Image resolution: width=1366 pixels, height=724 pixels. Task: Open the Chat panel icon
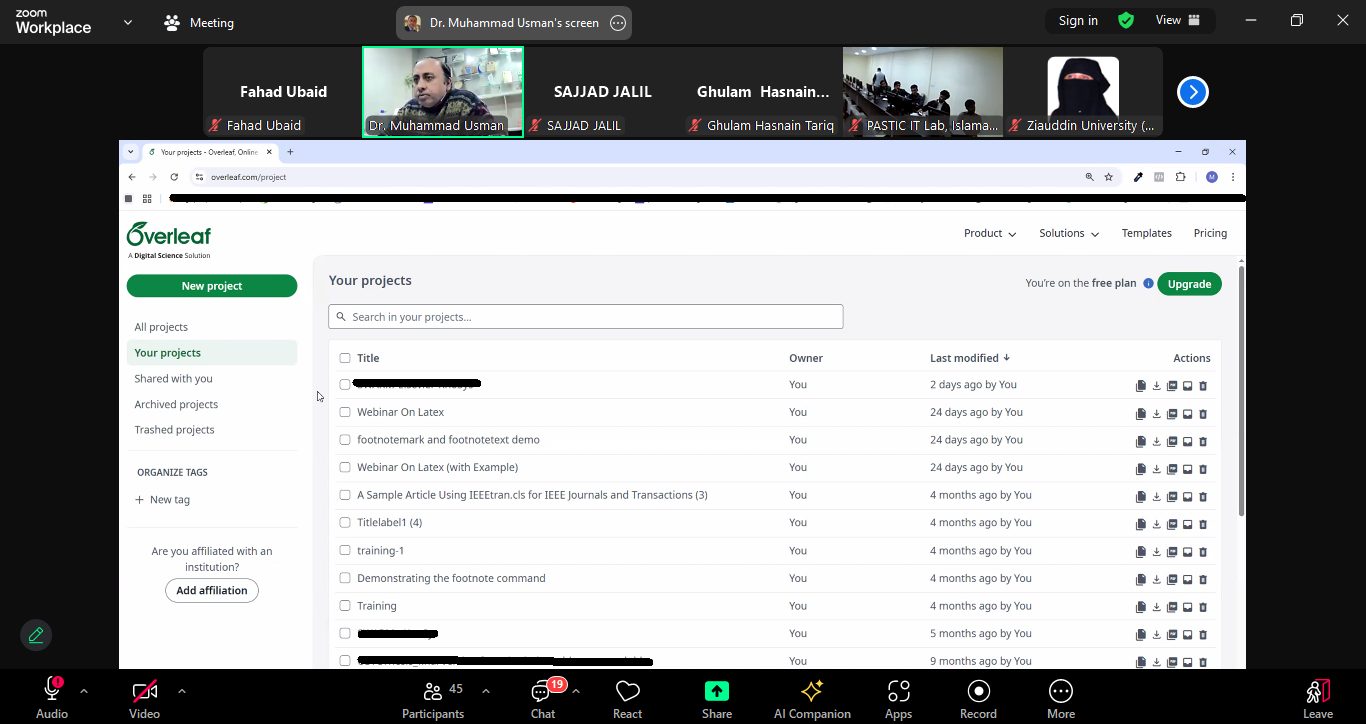tap(542, 692)
